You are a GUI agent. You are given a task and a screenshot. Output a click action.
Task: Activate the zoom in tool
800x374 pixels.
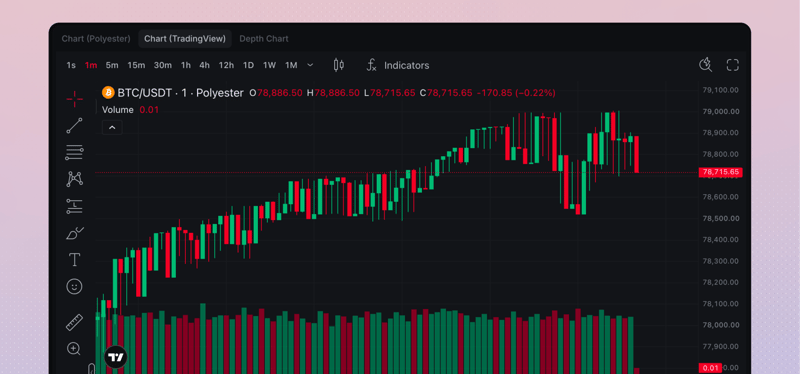74,349
